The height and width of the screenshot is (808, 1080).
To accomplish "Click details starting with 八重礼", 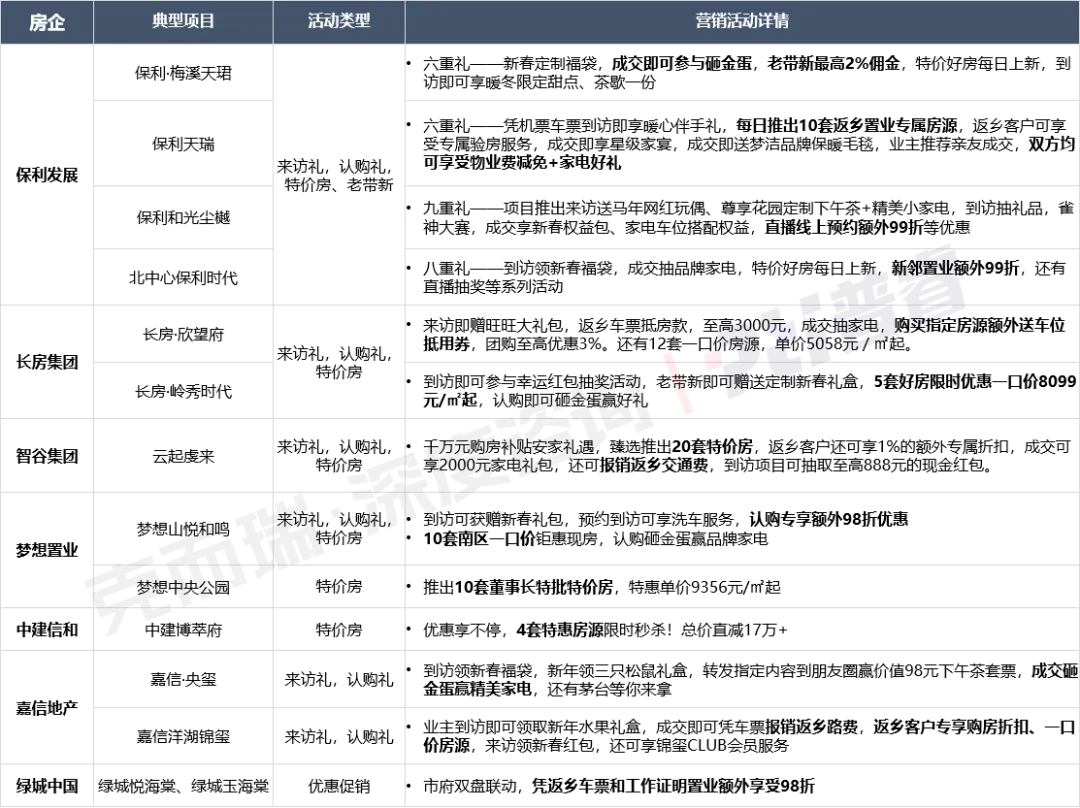I will (x=742, y=277).
